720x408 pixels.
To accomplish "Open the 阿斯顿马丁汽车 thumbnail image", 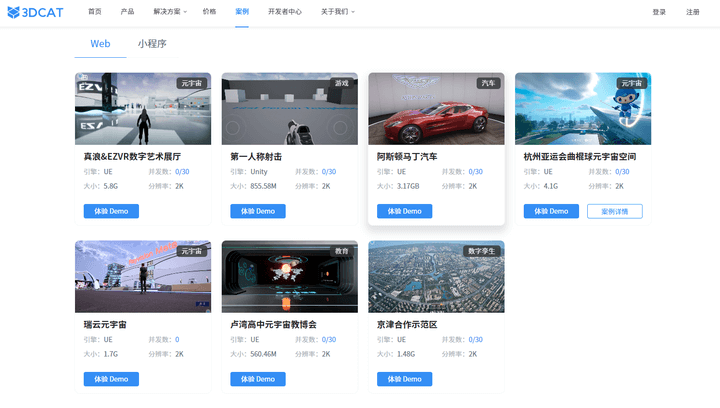I will (436, 109).
